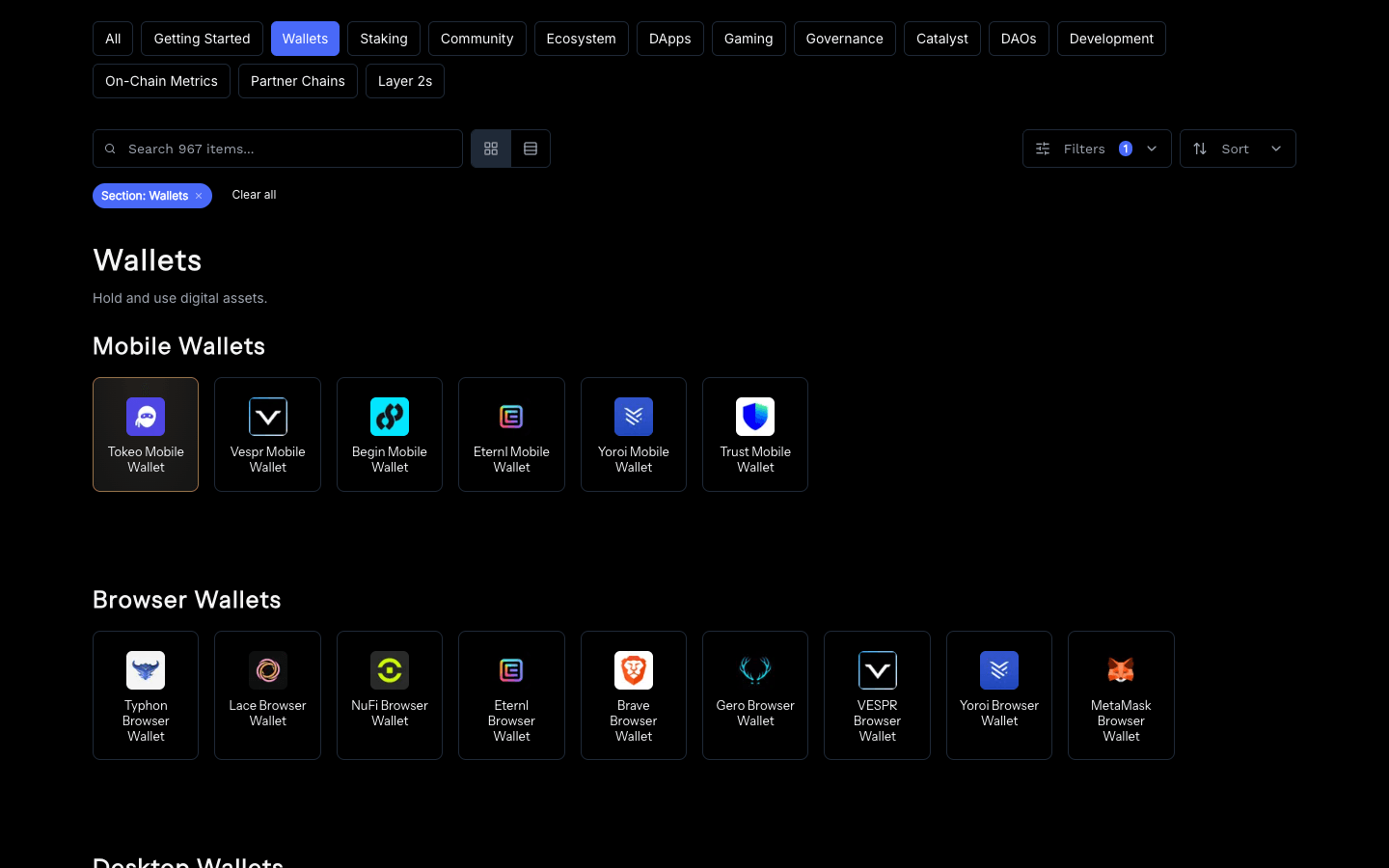1389x868 pixels.
Task: Open the Filters dropdown
Action: click(x=1097, y=149)
